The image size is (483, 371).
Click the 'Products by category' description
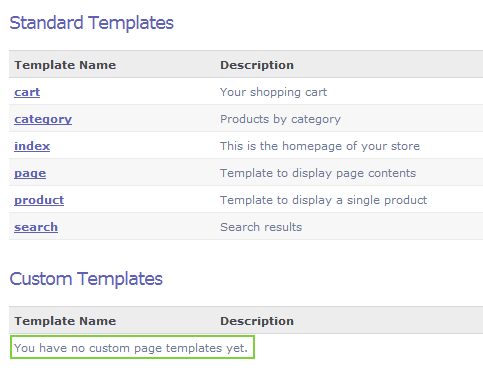tap(280, 119)
